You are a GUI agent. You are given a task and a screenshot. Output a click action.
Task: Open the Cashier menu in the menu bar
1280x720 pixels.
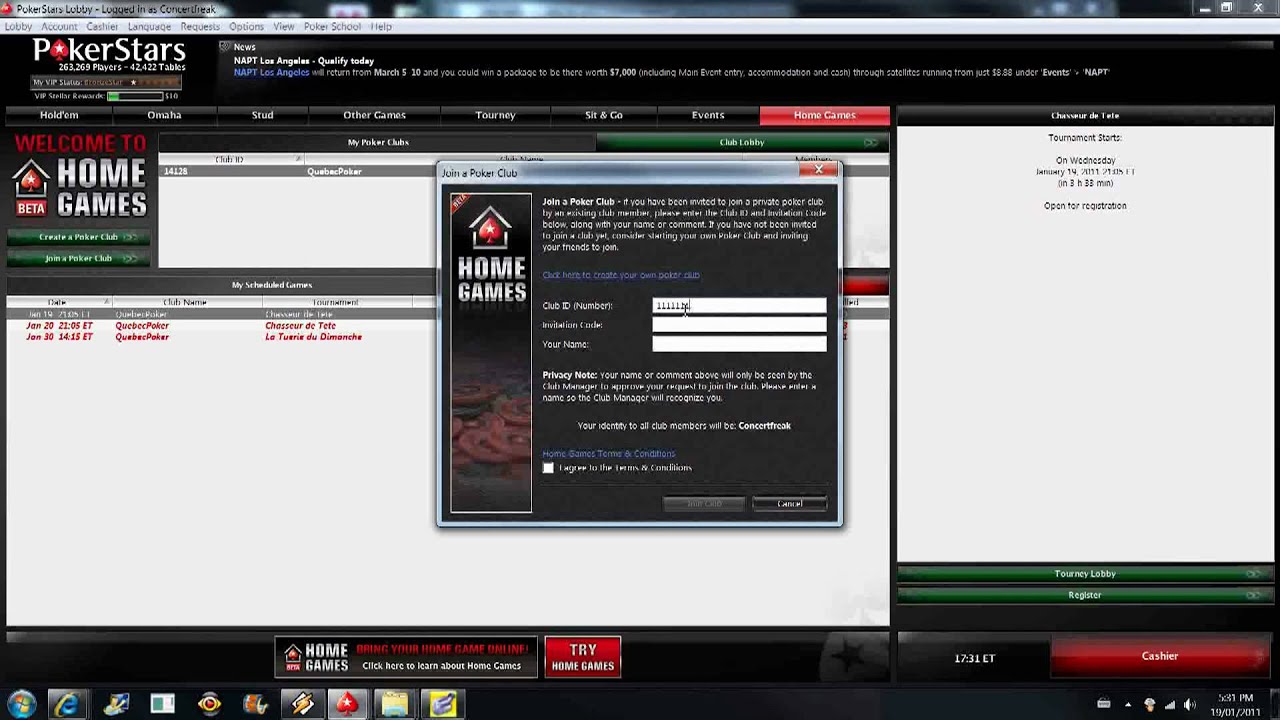pyautogui.click(x=102, y=26)
